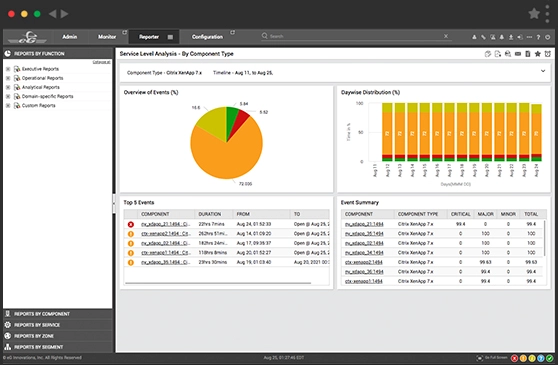This screenshot has height=365, width=558.
Task: Open the Reports By Service section
Action: [58, 325]
